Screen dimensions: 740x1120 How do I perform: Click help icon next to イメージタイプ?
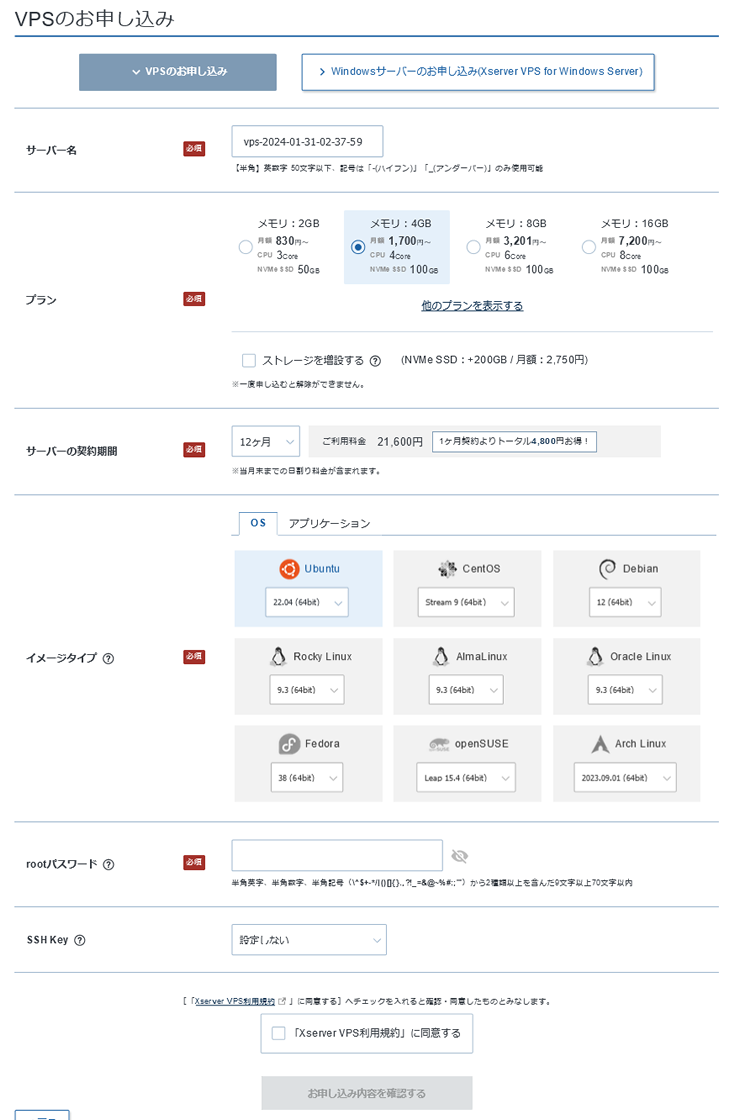point(108,658)
